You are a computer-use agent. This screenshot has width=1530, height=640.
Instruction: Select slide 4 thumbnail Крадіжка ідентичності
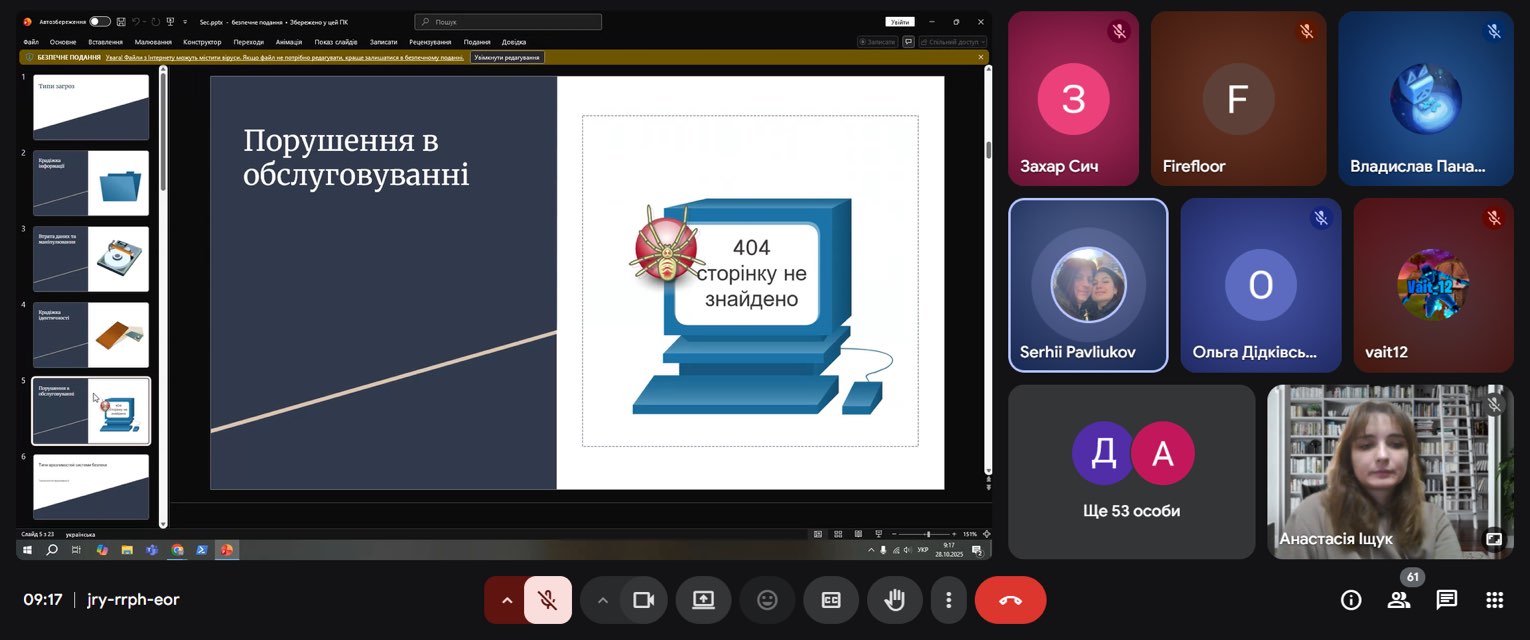(91, 335)
